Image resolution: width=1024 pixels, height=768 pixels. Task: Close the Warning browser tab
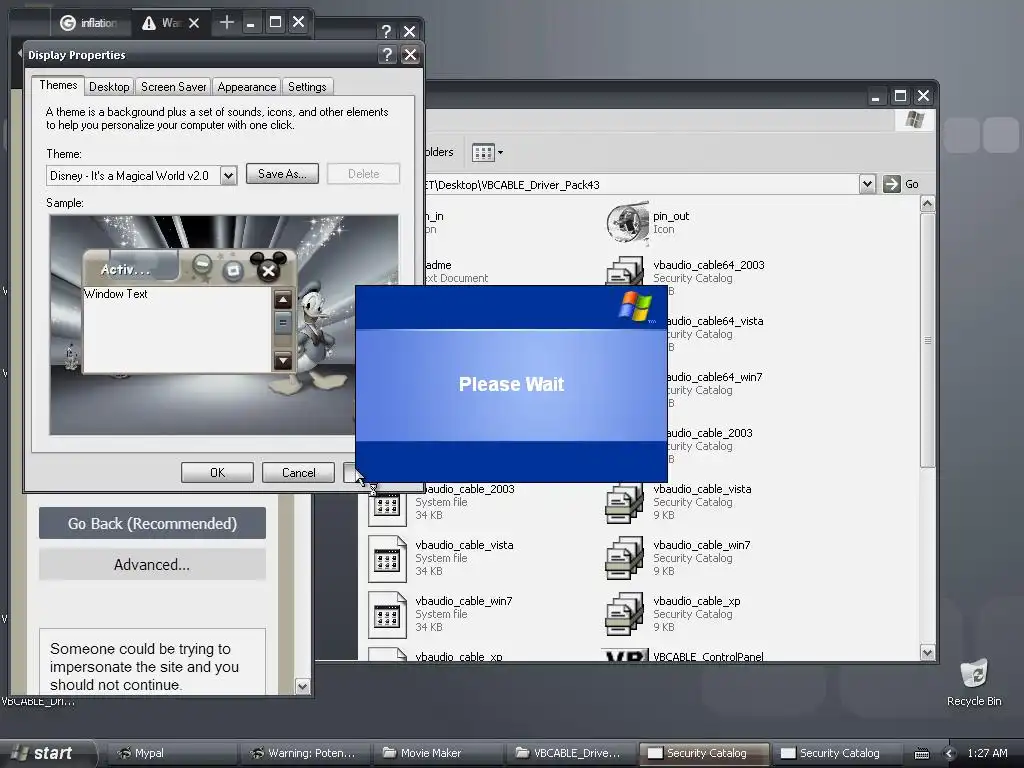194,23
